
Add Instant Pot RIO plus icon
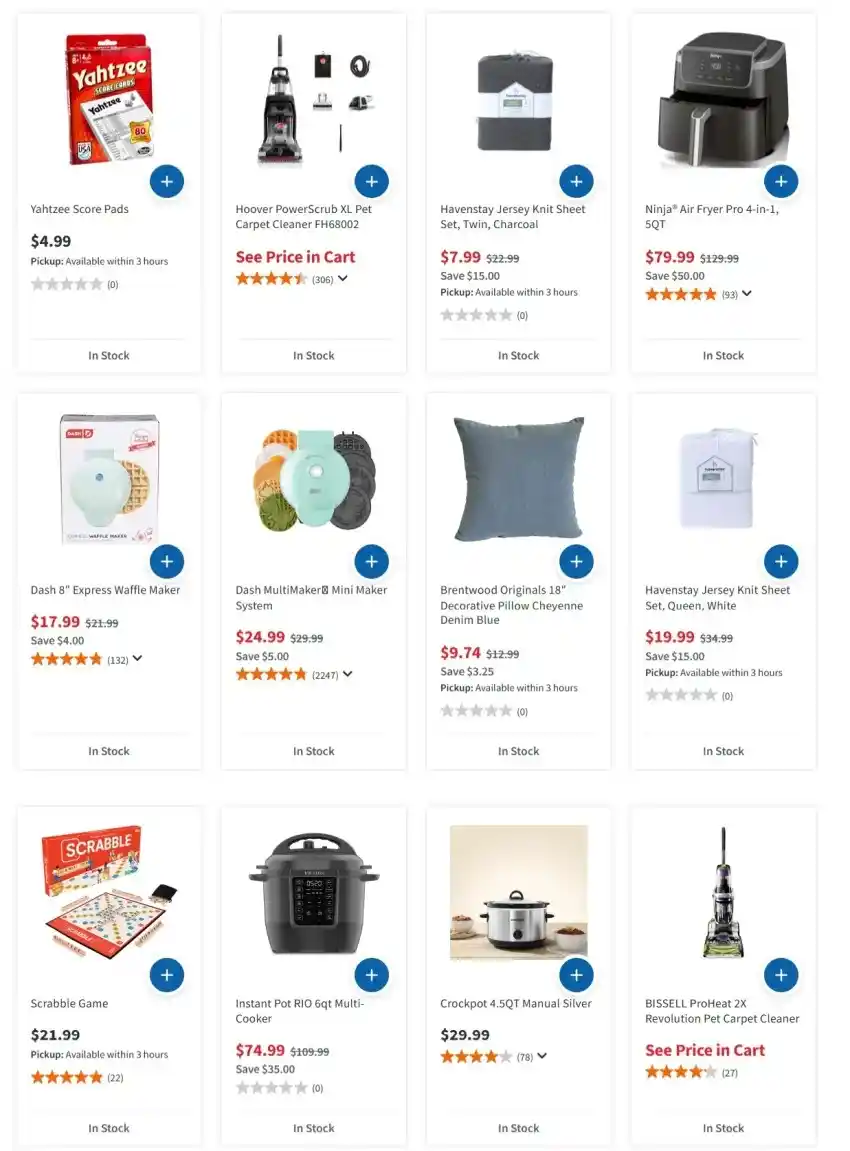click(x=371, y=975)
